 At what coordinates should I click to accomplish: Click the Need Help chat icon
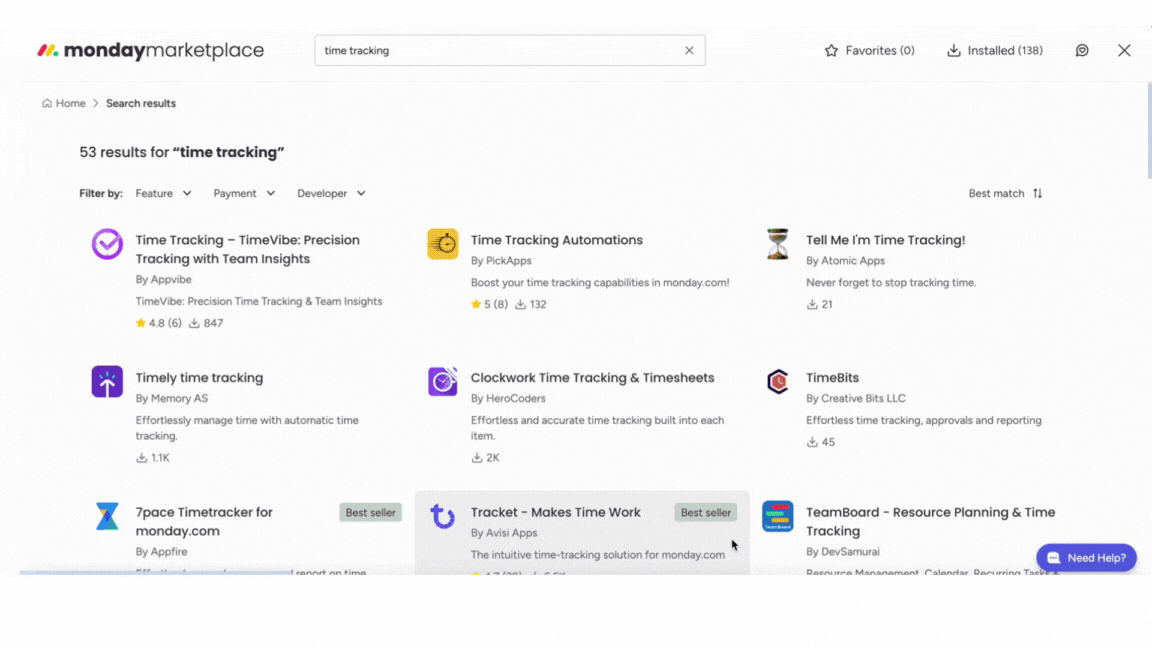pyautogui.click(x=1054, y=558)
